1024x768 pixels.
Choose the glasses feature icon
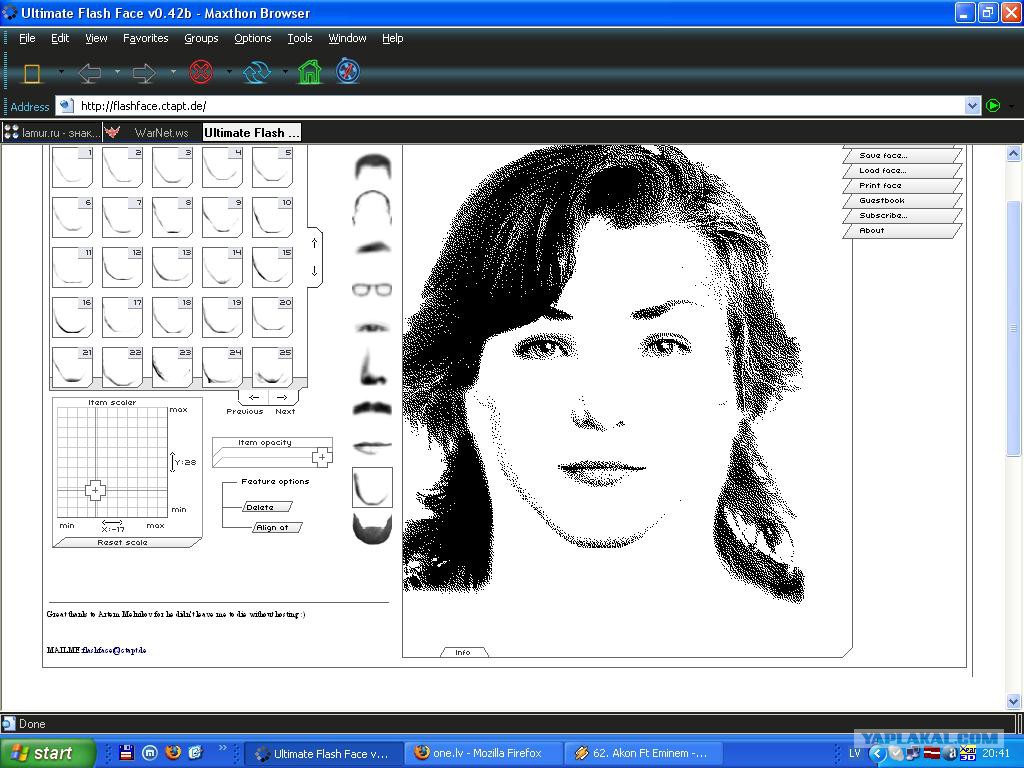tap(372, 290)
